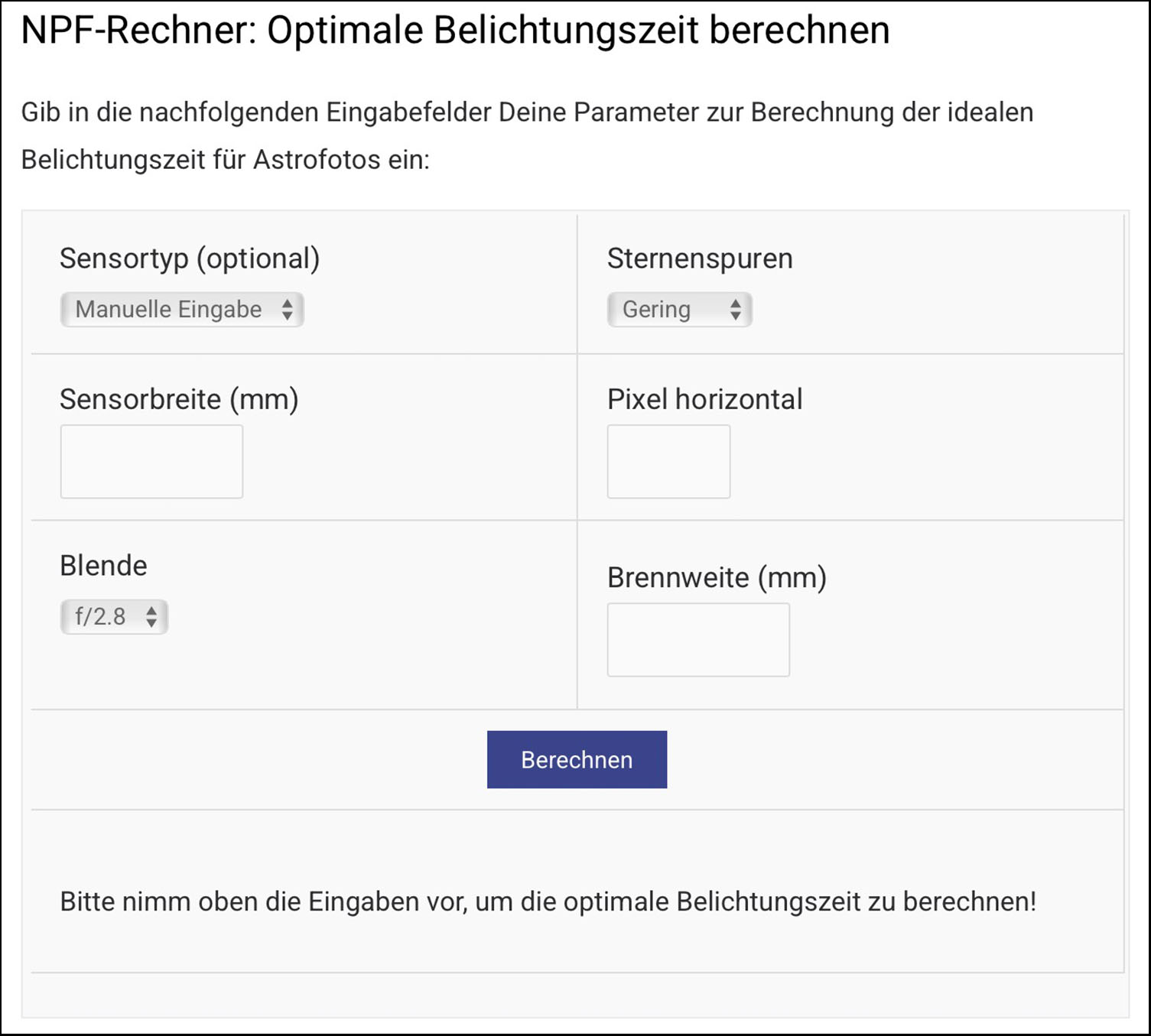This screenshot has height=1036, width=1151.
Task: Click the Sensortyp (optional) label
Action: pyautogui.click(x=190, y=258)
